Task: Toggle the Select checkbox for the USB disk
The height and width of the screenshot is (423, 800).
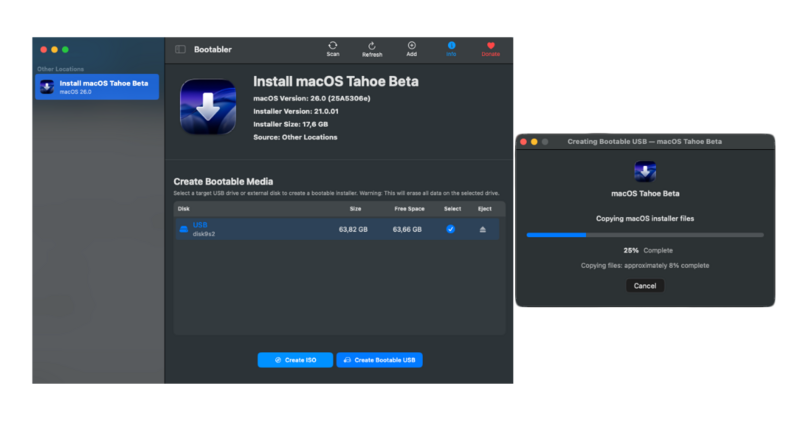Action: [x=451, y=229]
